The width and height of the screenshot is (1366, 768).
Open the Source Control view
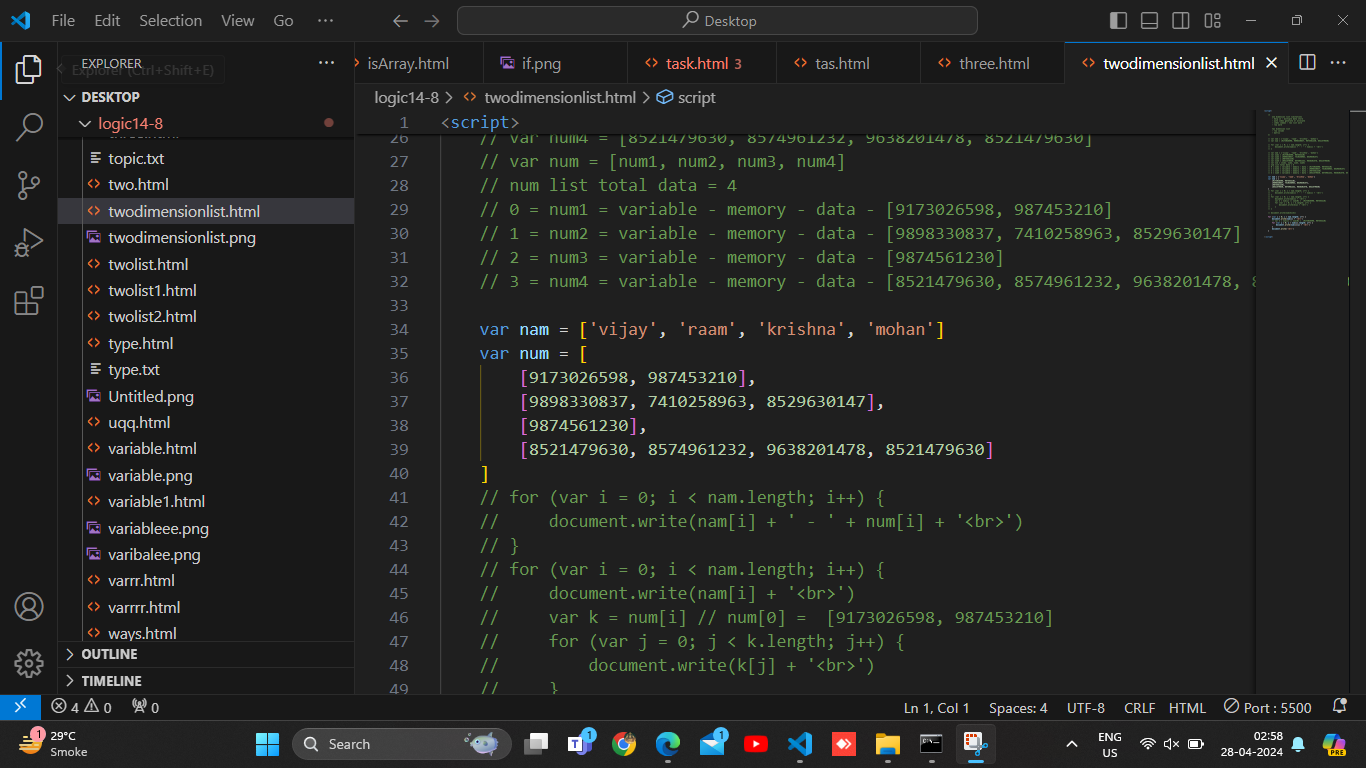29,185
